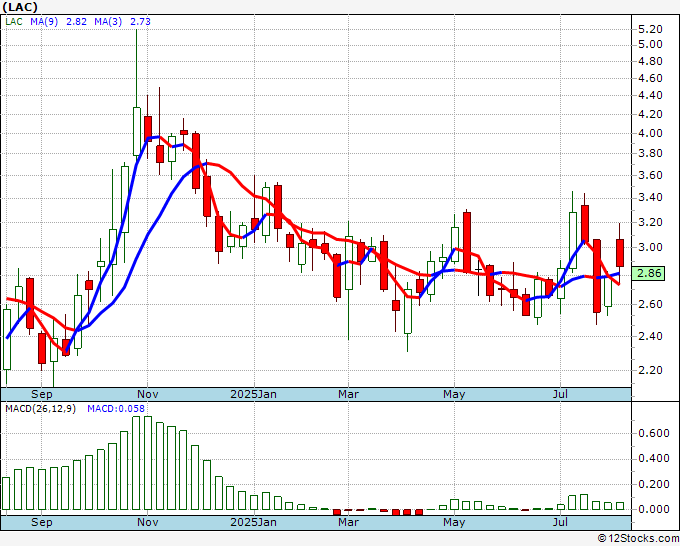Click Mar on the MACD panel time axis
Viewport: 680px width, 546px height.
tap(349, 522)
